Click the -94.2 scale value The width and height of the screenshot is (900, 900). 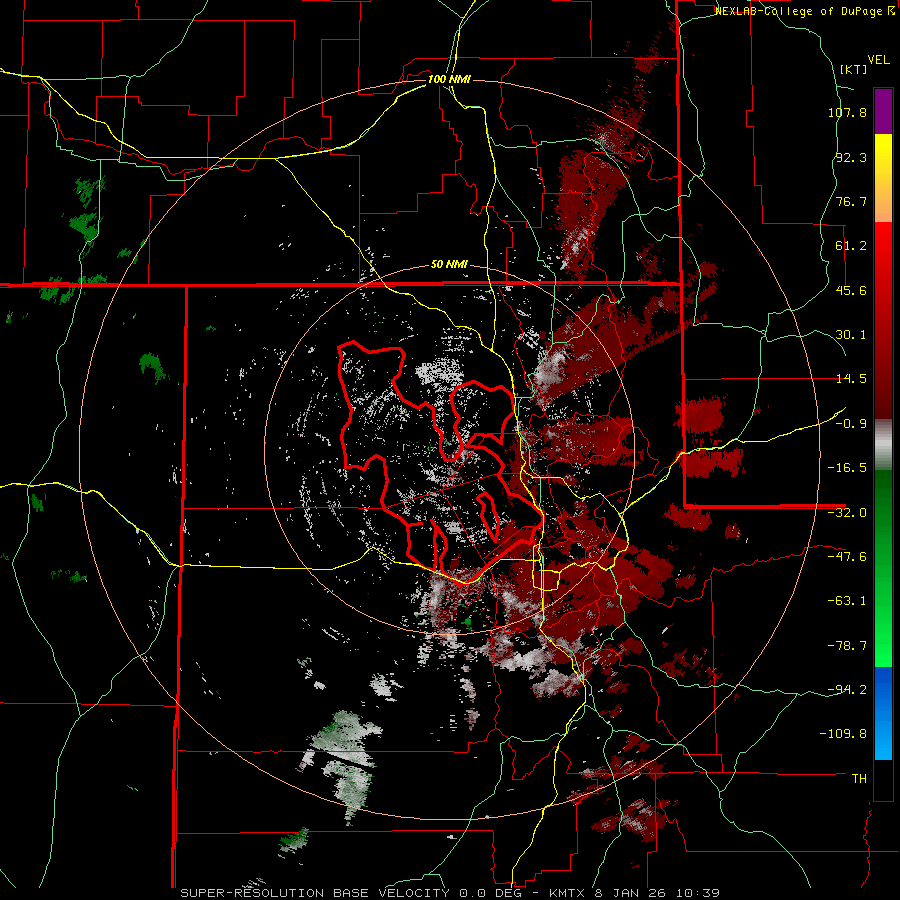pos(847,689)
